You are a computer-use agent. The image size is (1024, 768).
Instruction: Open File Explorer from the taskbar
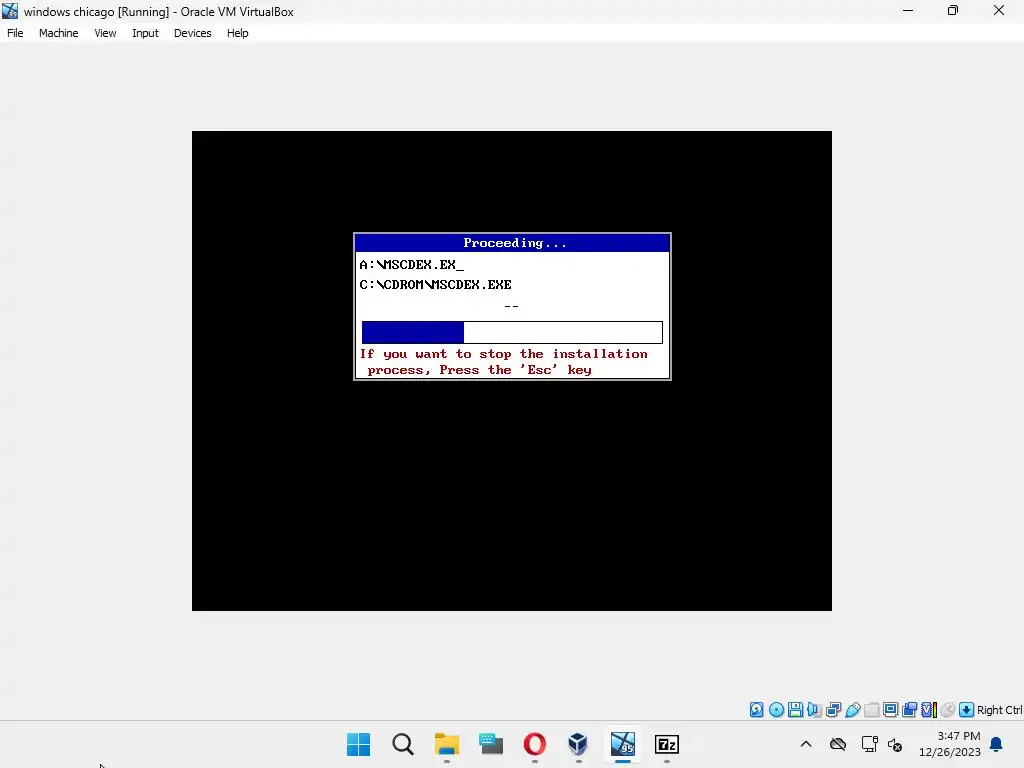[x=447, y=744]
